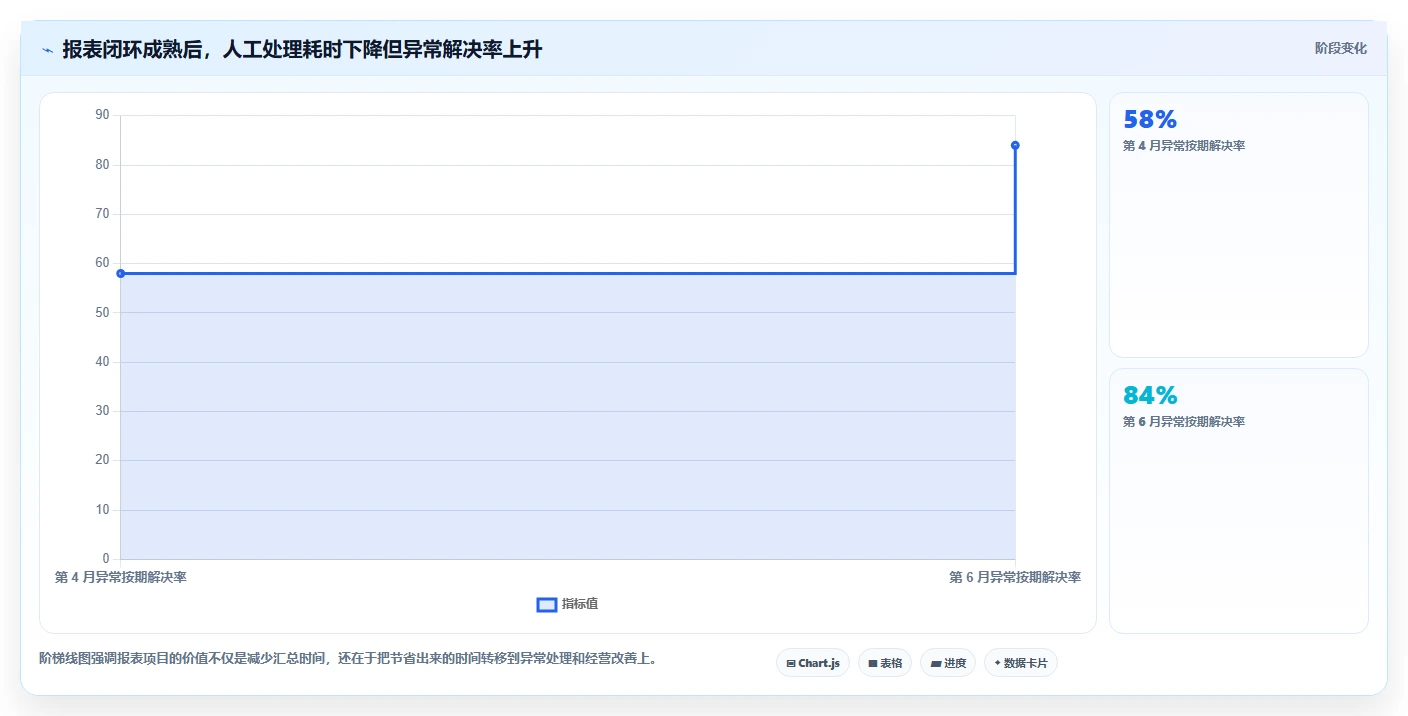Toggle the 指标值 legend item

tap(568, 604)
